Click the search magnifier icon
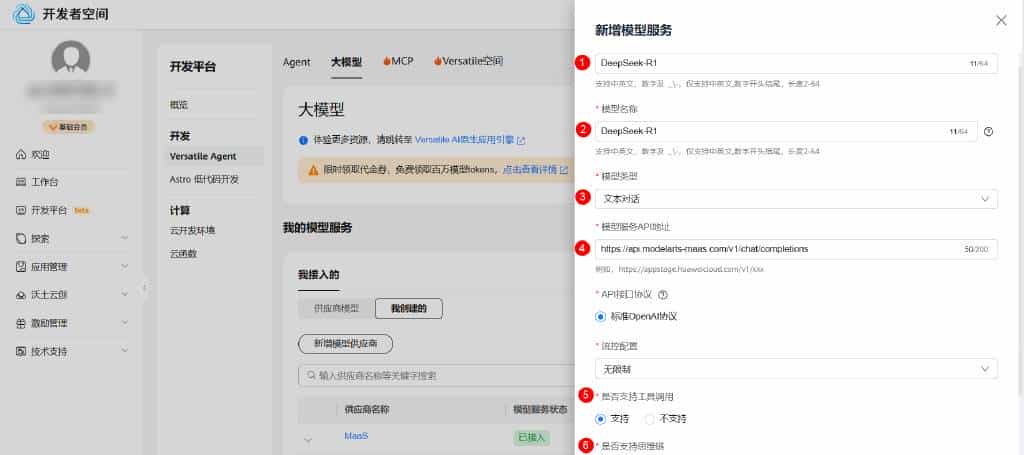The image size is (1024, 455). pos(310,375)
